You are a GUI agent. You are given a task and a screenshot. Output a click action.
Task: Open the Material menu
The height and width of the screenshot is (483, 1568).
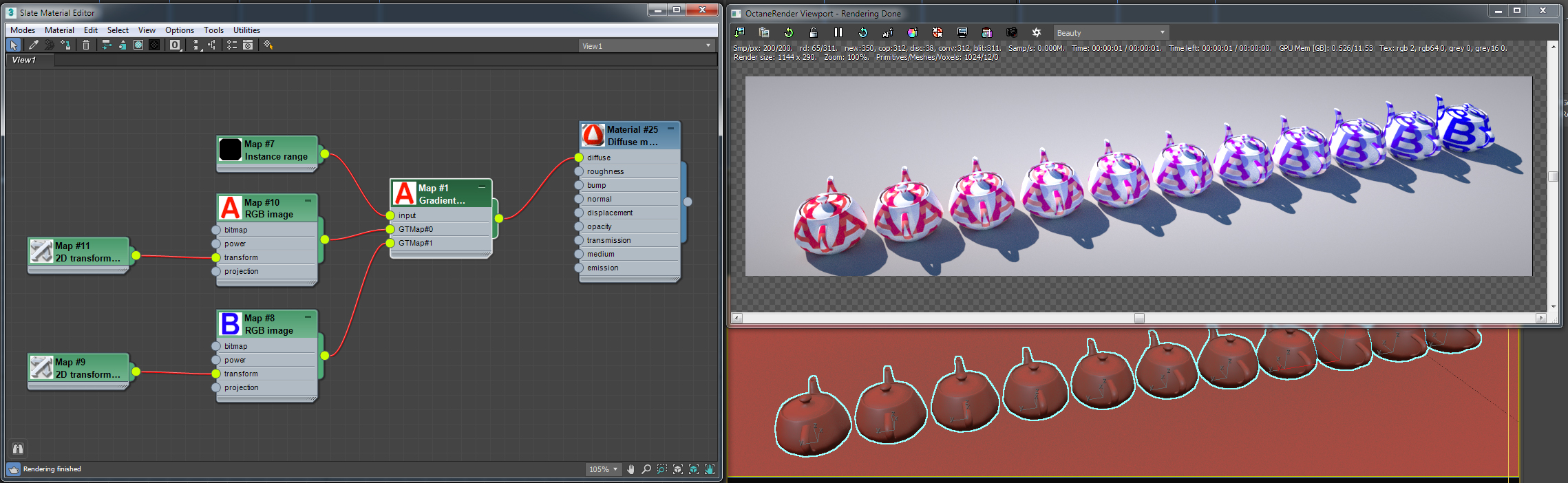click(x=59, y=30)
